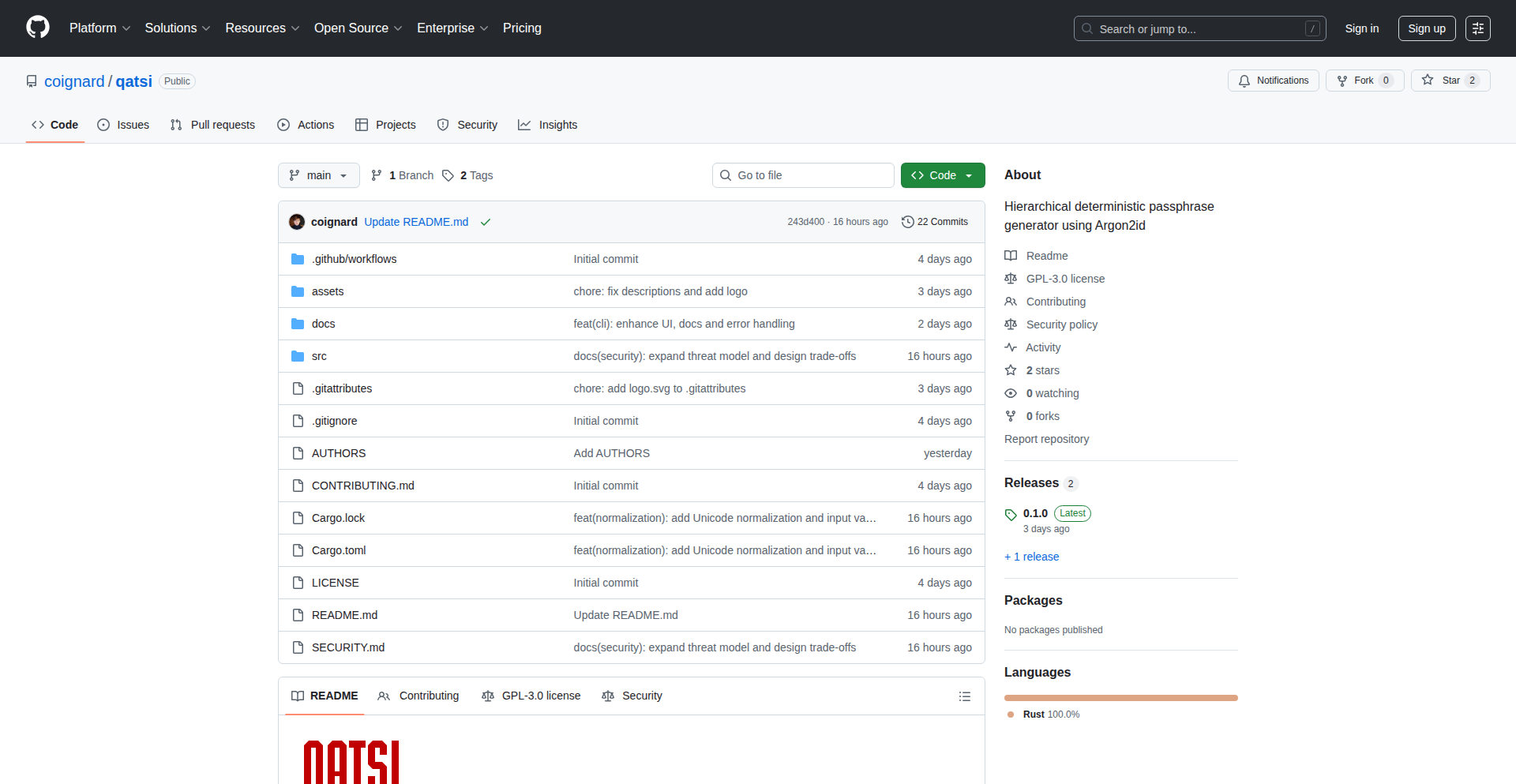Click the Sign in link
The image size is (1516, 784).
coord(1362,28)
